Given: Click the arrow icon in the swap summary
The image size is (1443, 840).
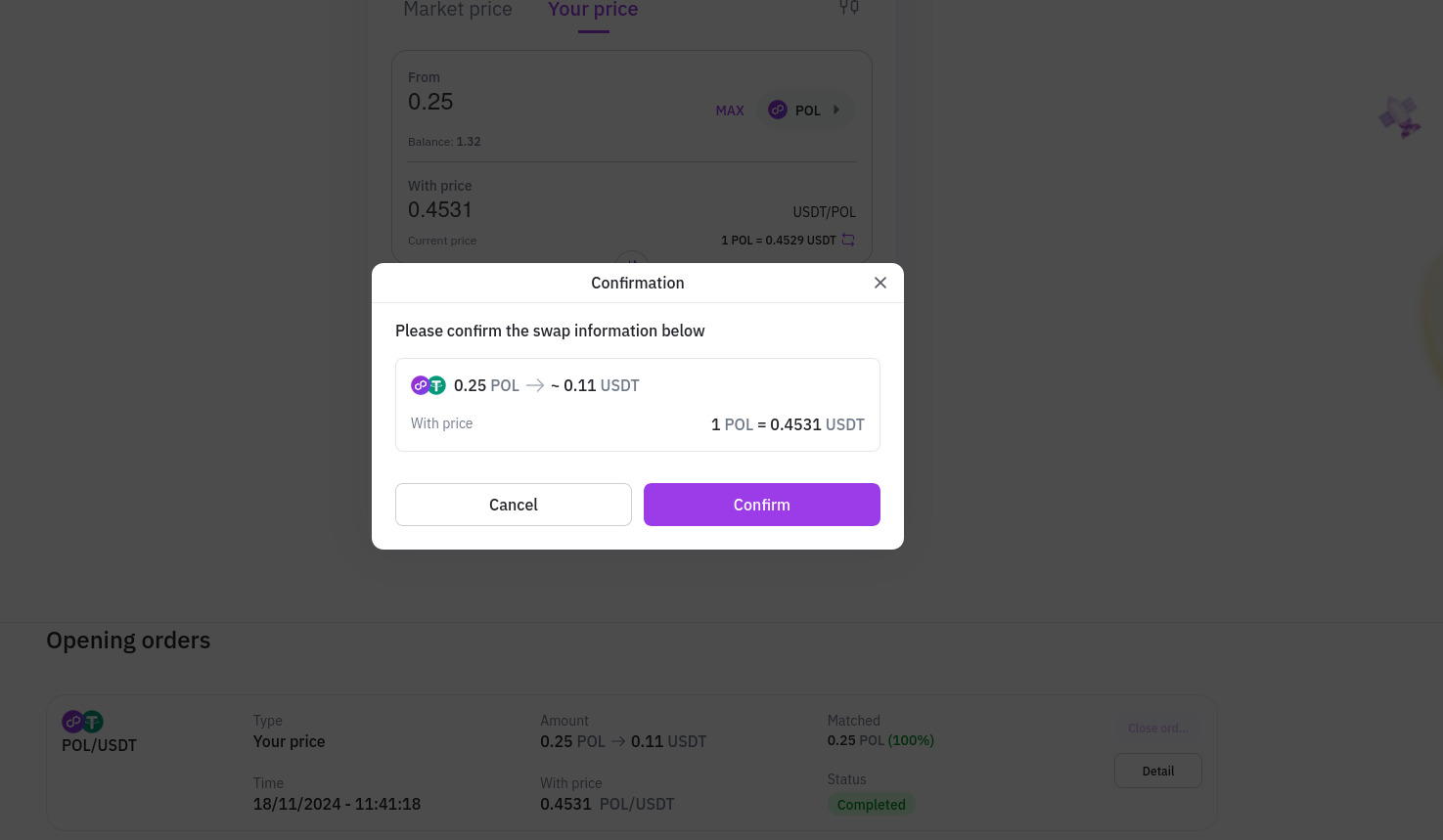Looking at the screenshot, I should (x=535, y=385).
